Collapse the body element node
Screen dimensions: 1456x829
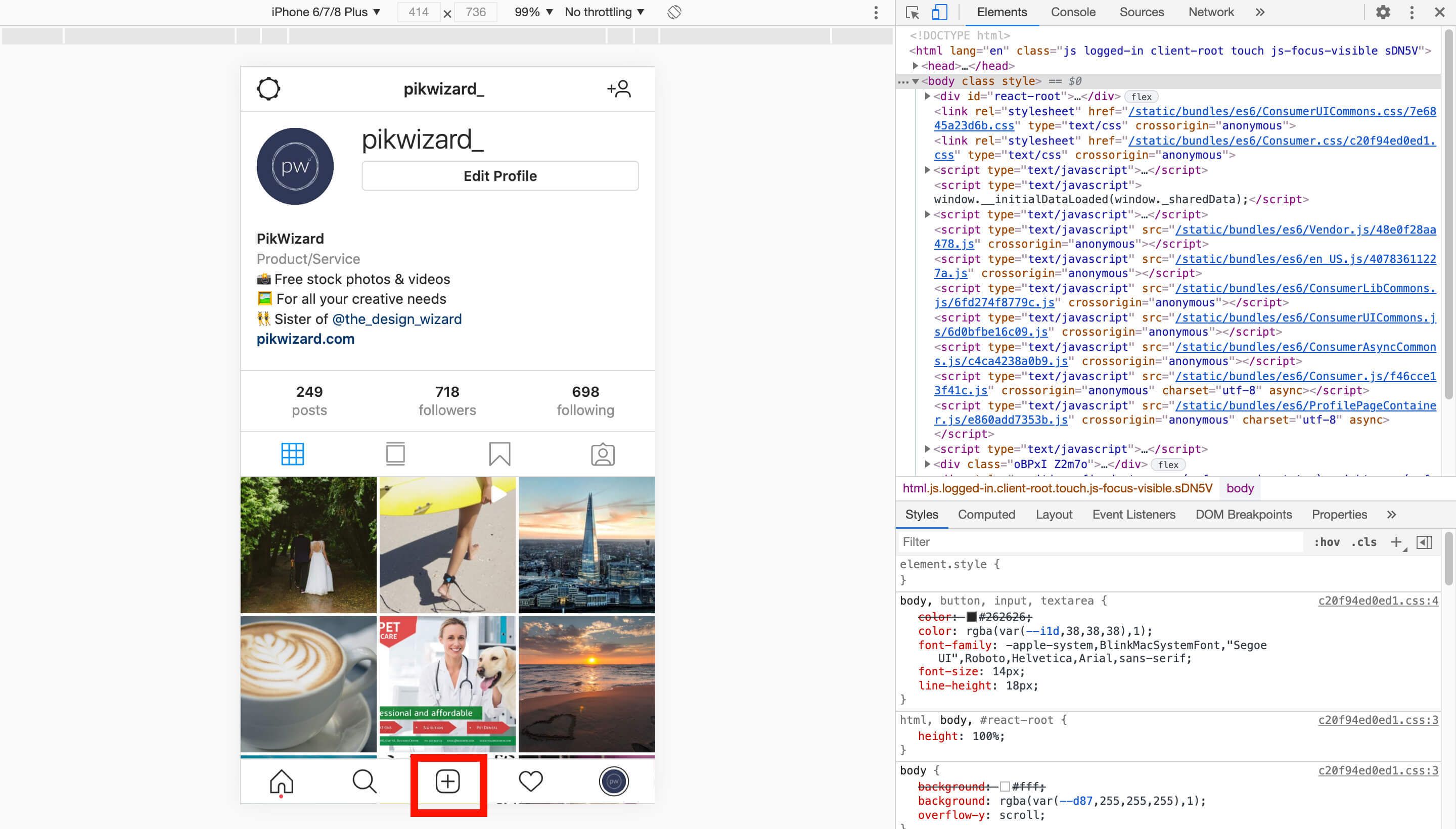[x=916, y=81]
